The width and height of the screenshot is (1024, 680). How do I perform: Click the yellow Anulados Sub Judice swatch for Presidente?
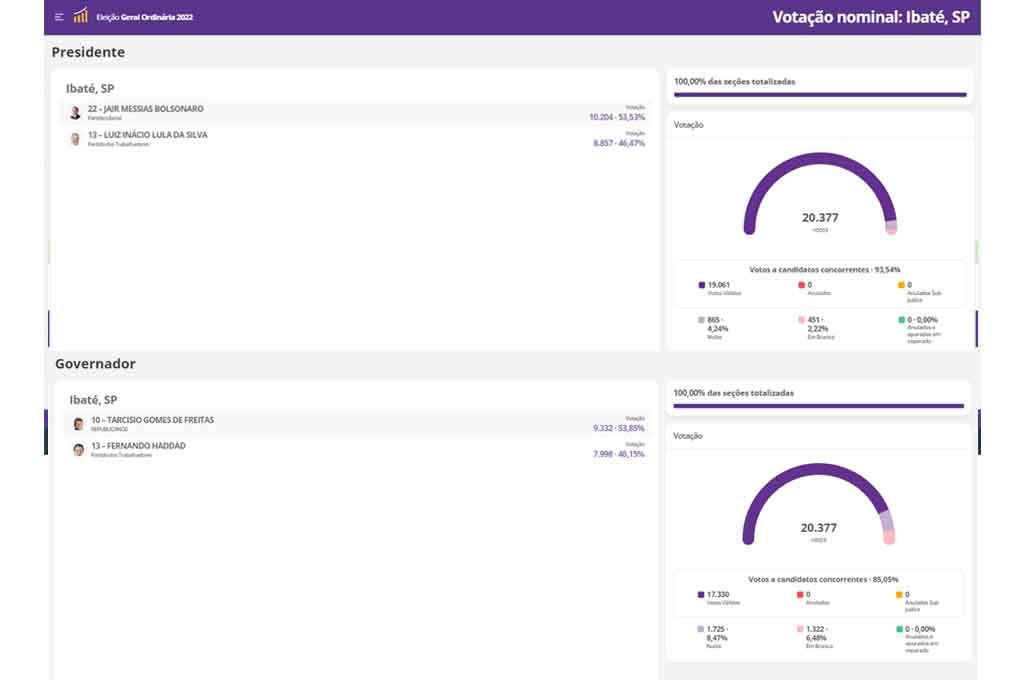pos(900,285)
